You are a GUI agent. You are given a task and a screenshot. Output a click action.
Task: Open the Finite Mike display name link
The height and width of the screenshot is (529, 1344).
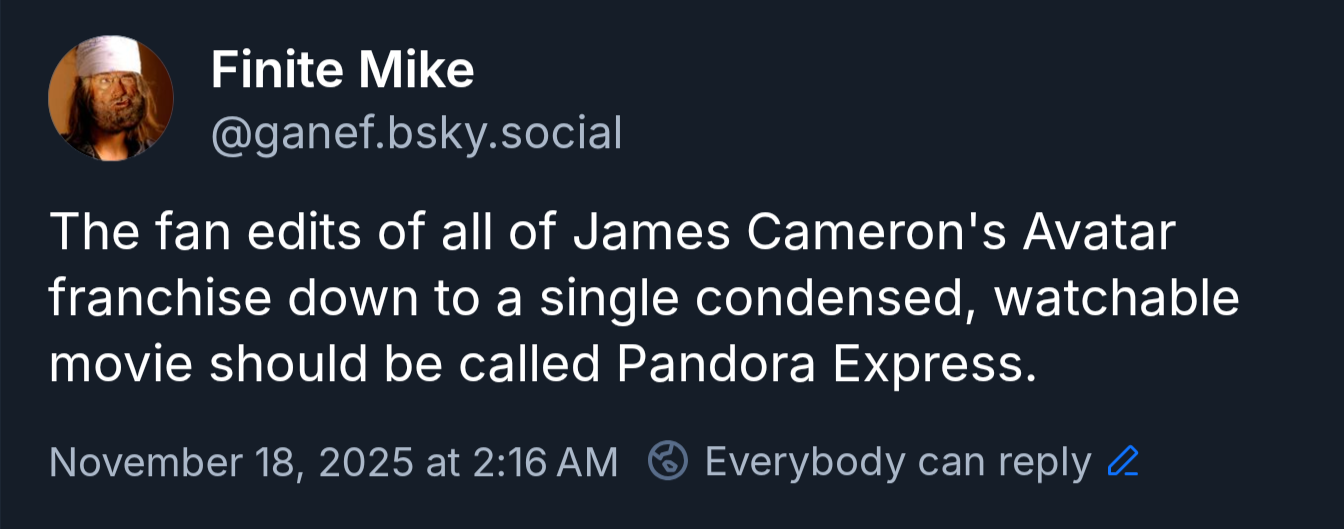click(x=342, y=71)
